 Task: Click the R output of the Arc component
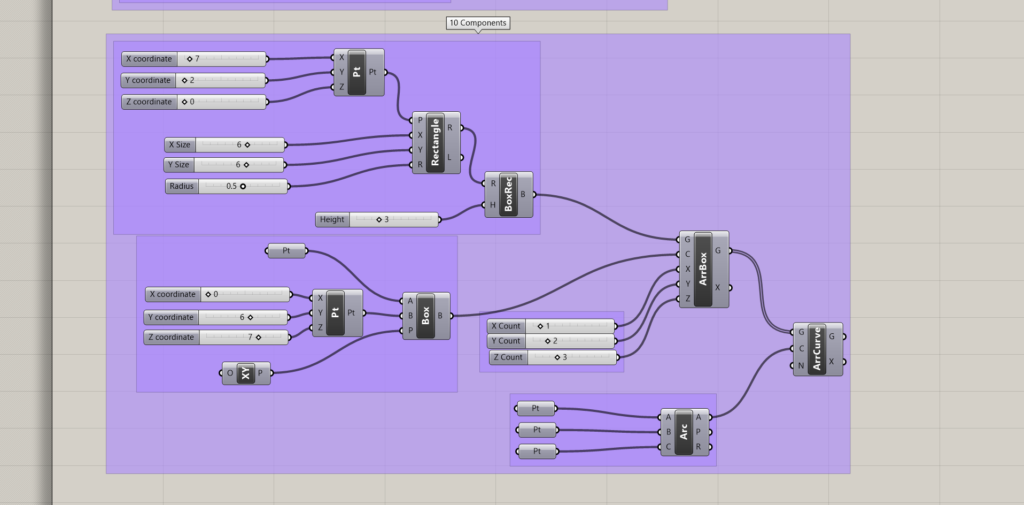698,448
